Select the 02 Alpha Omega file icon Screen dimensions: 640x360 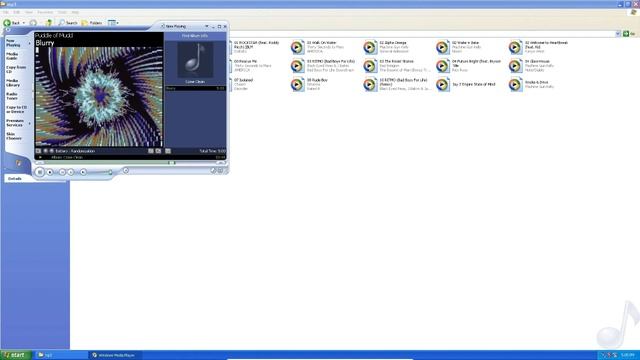pos(370,47)
